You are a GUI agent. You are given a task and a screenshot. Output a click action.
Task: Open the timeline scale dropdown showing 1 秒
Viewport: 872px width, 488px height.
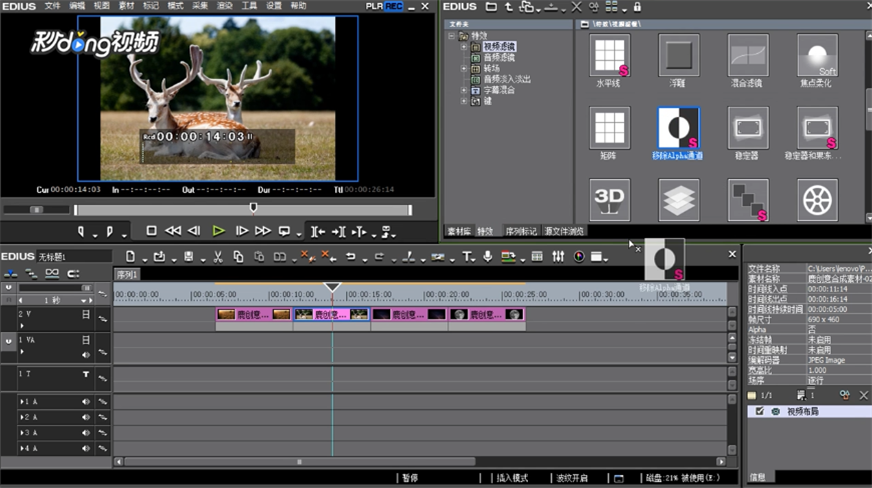coord(84,300)
